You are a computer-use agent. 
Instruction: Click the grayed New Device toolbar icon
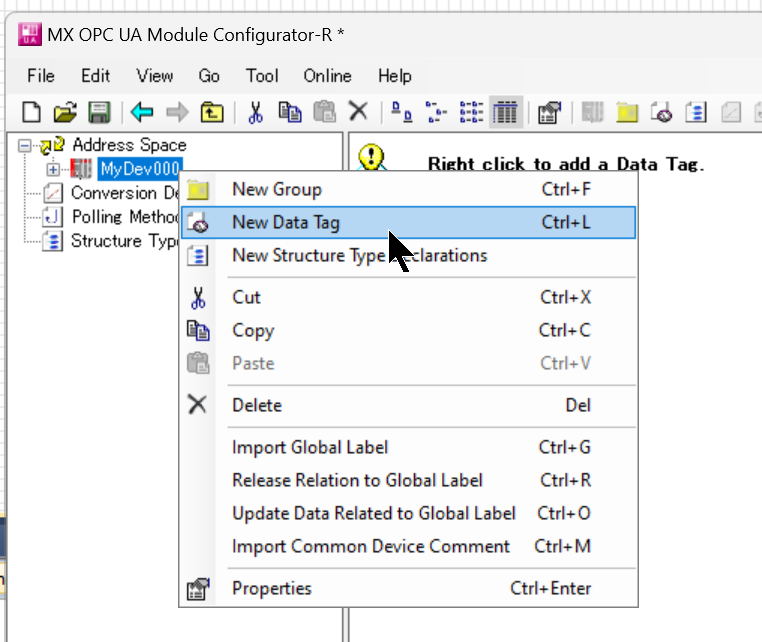point(592,112)
